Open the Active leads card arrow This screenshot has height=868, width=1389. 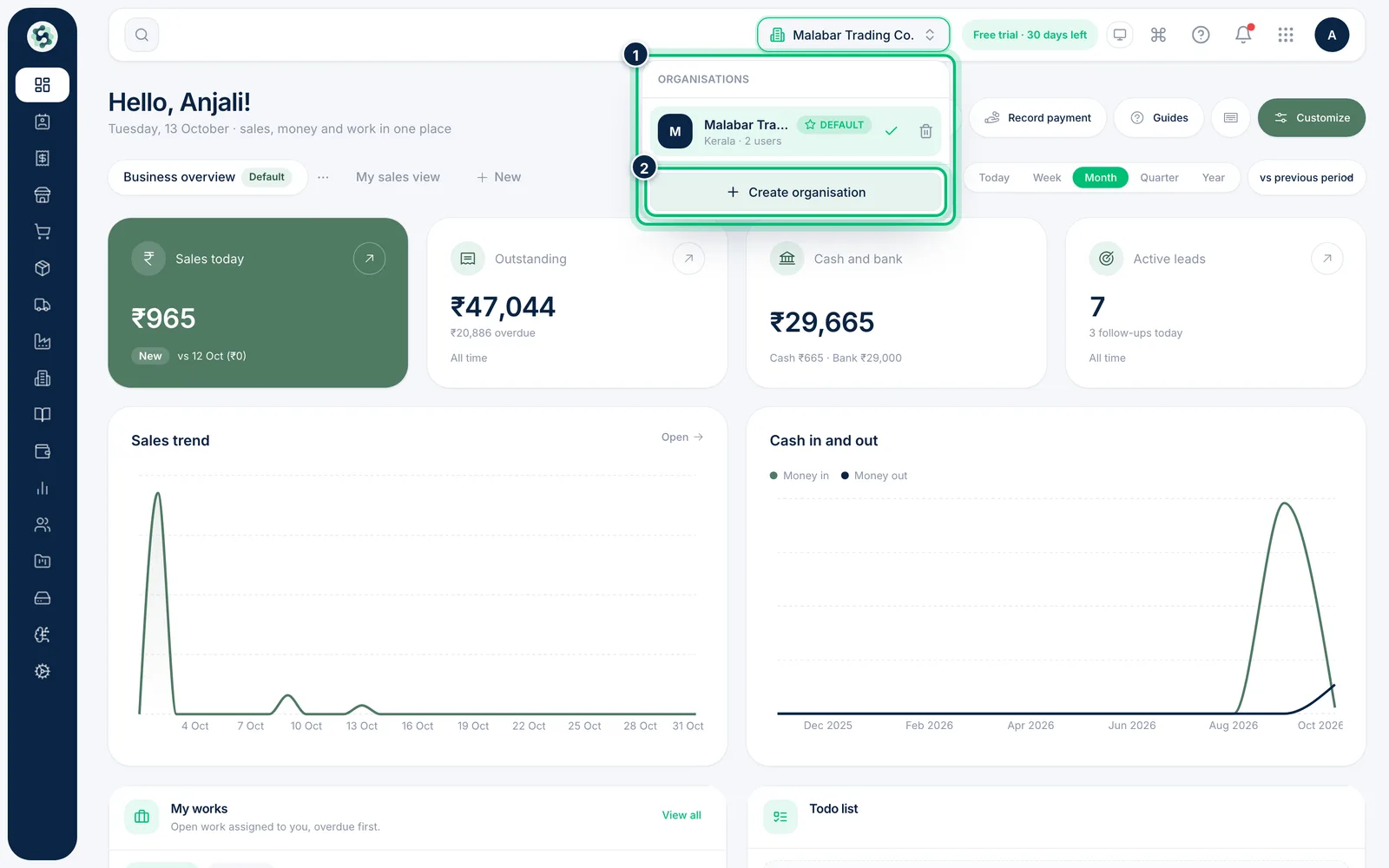(x=1326, y=258)
